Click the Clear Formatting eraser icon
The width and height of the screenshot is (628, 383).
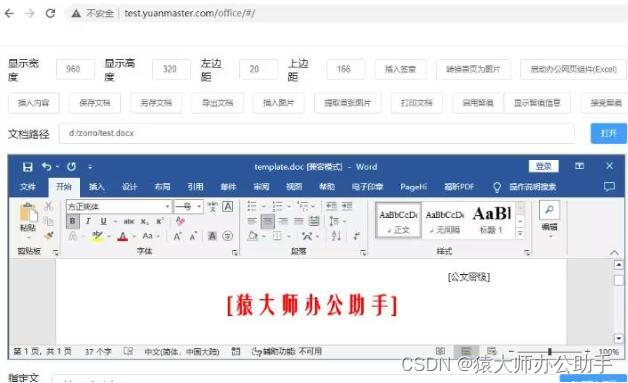pyautogui.click(x=180, y=221)
